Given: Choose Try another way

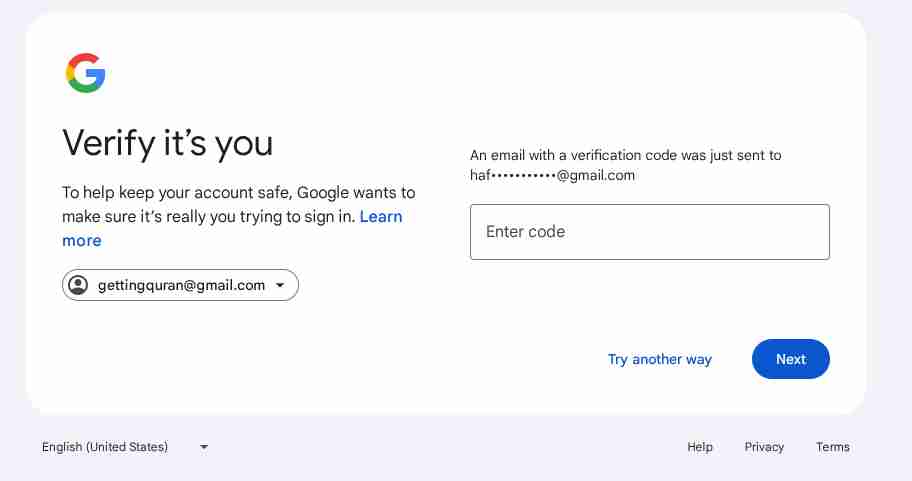Looking at the screenshot, I should [x=659, y=359].
